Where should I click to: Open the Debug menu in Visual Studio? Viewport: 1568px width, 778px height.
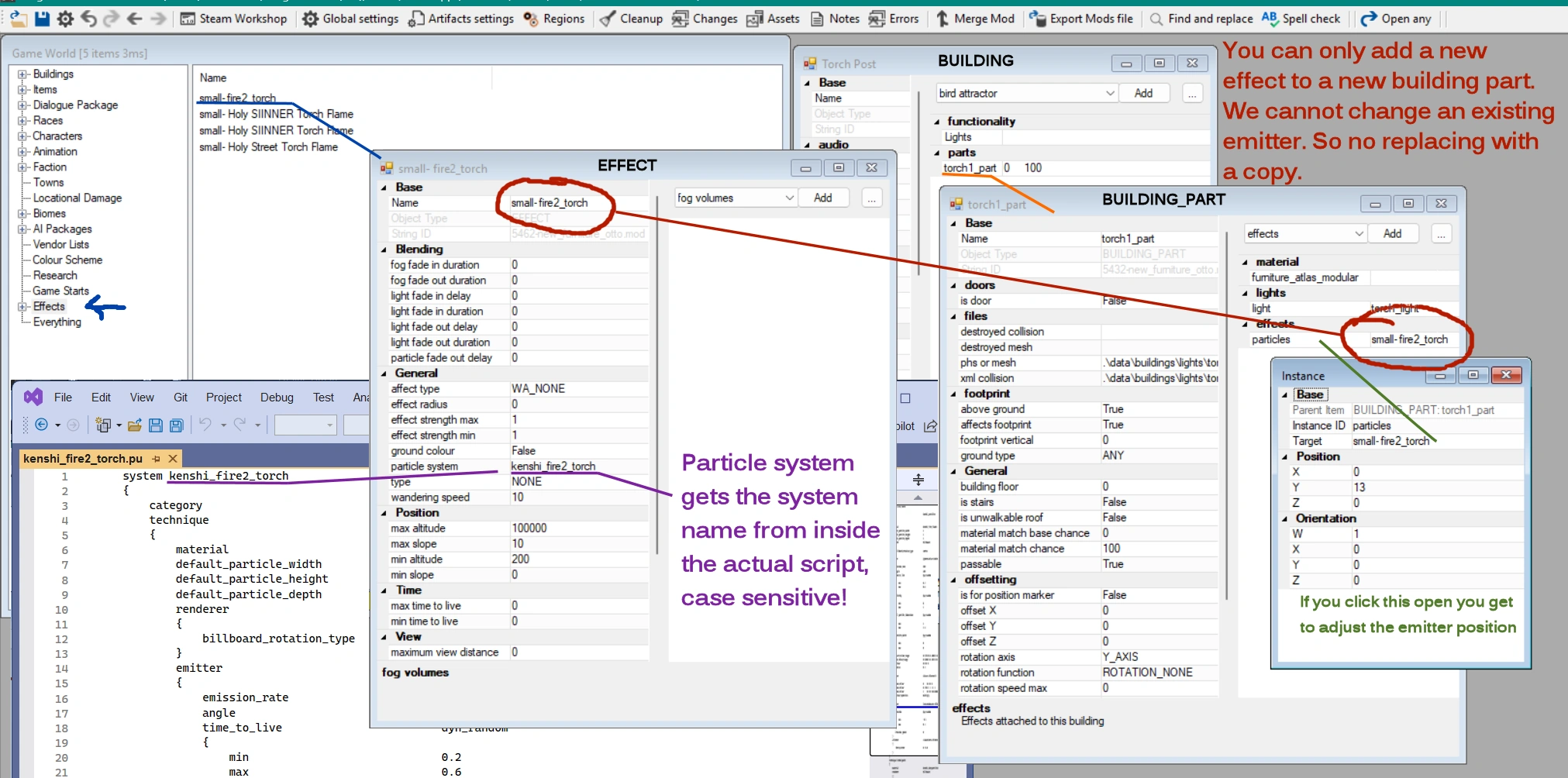point(277,398)
